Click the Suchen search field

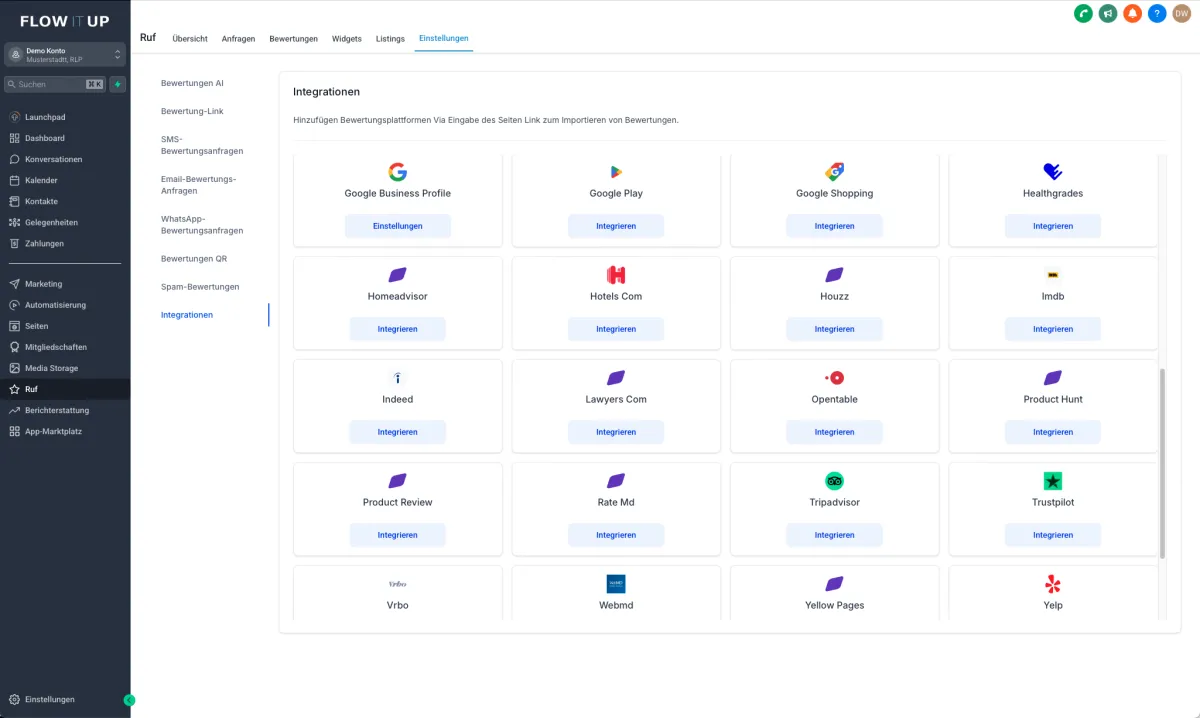click(55, 85)
